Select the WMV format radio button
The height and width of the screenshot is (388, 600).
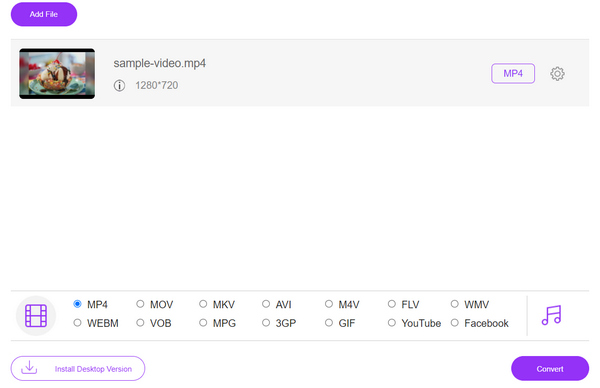pos(455,304)
